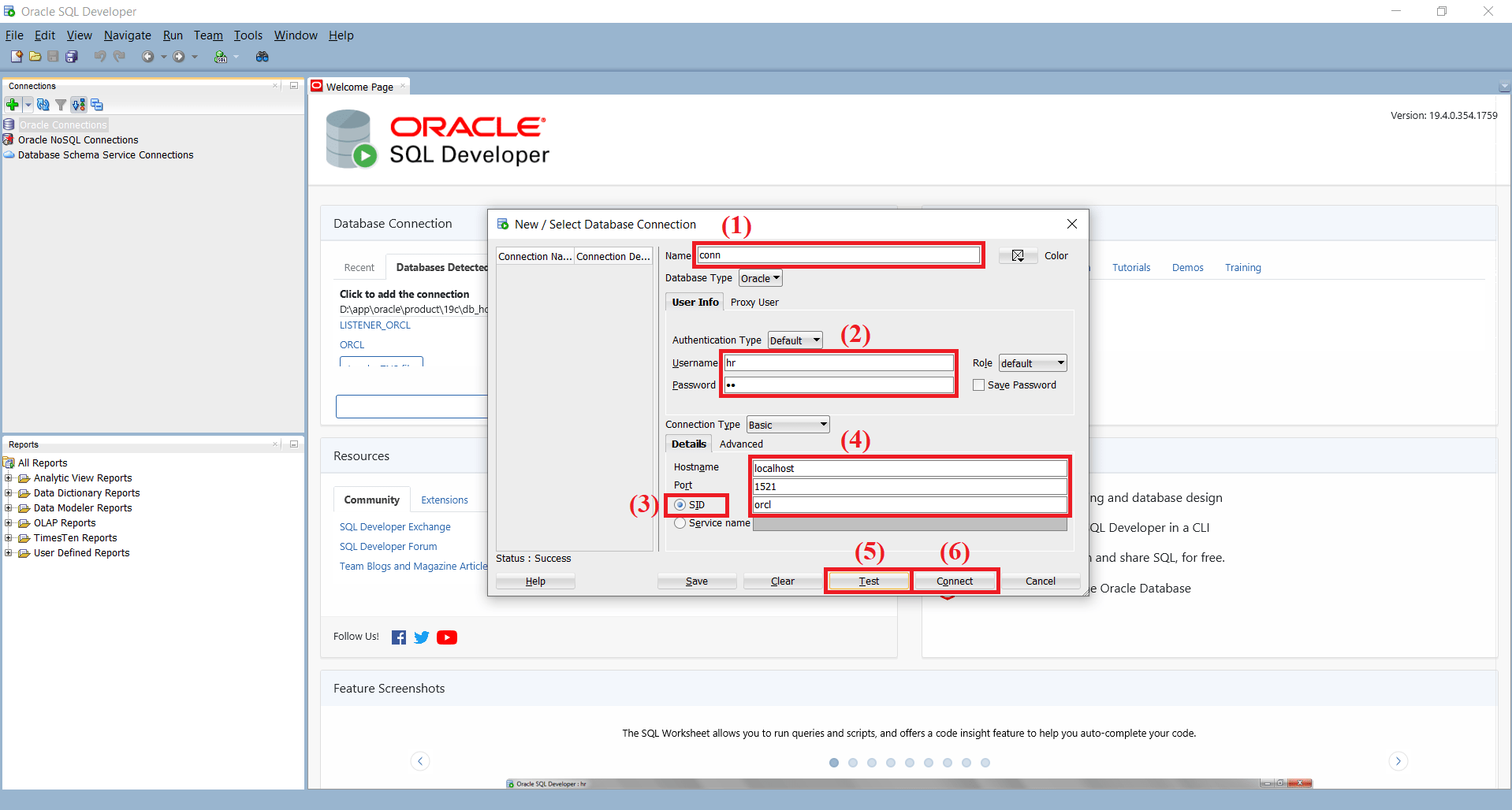Select the Service name radio button

click(x=680, y=523)
